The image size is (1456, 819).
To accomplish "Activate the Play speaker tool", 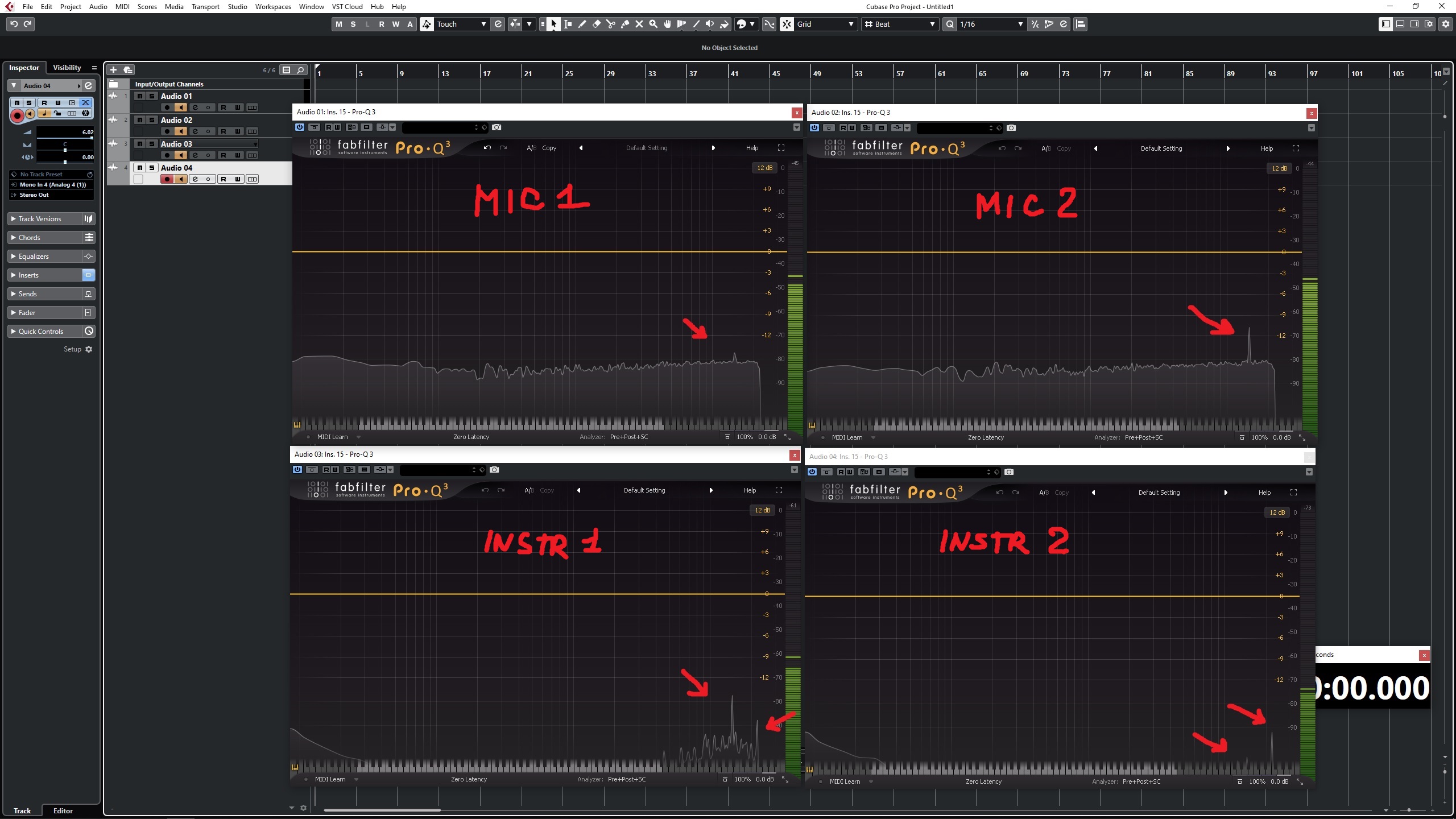I will (710, 24).
